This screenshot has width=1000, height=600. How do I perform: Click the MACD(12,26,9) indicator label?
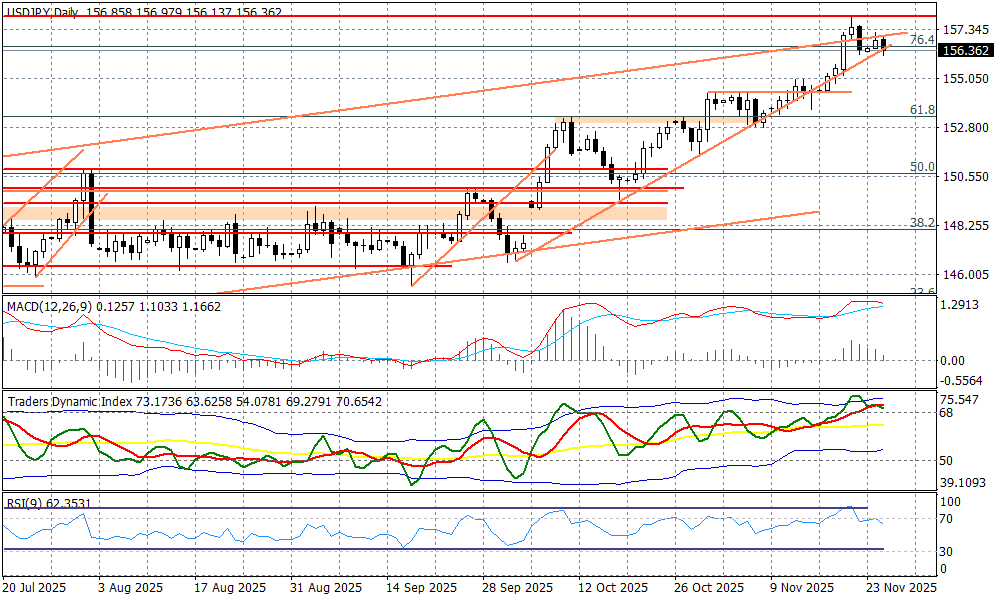[55, 304]
